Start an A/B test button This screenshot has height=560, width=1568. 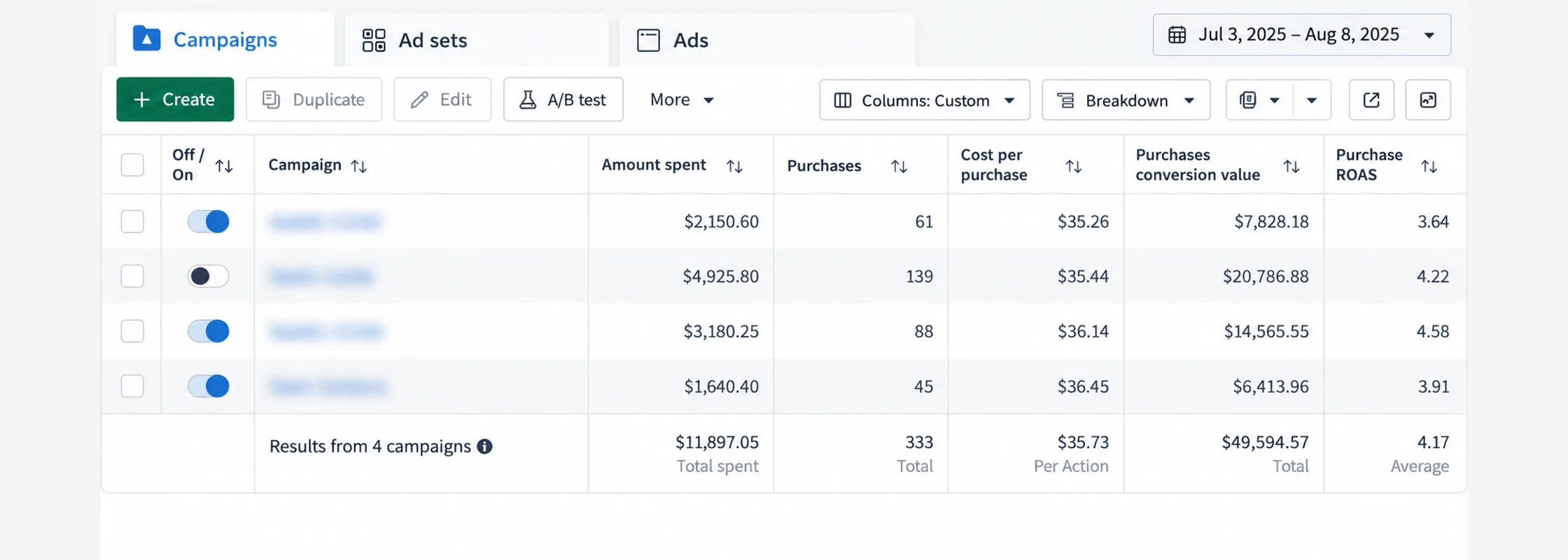(563, 99)
